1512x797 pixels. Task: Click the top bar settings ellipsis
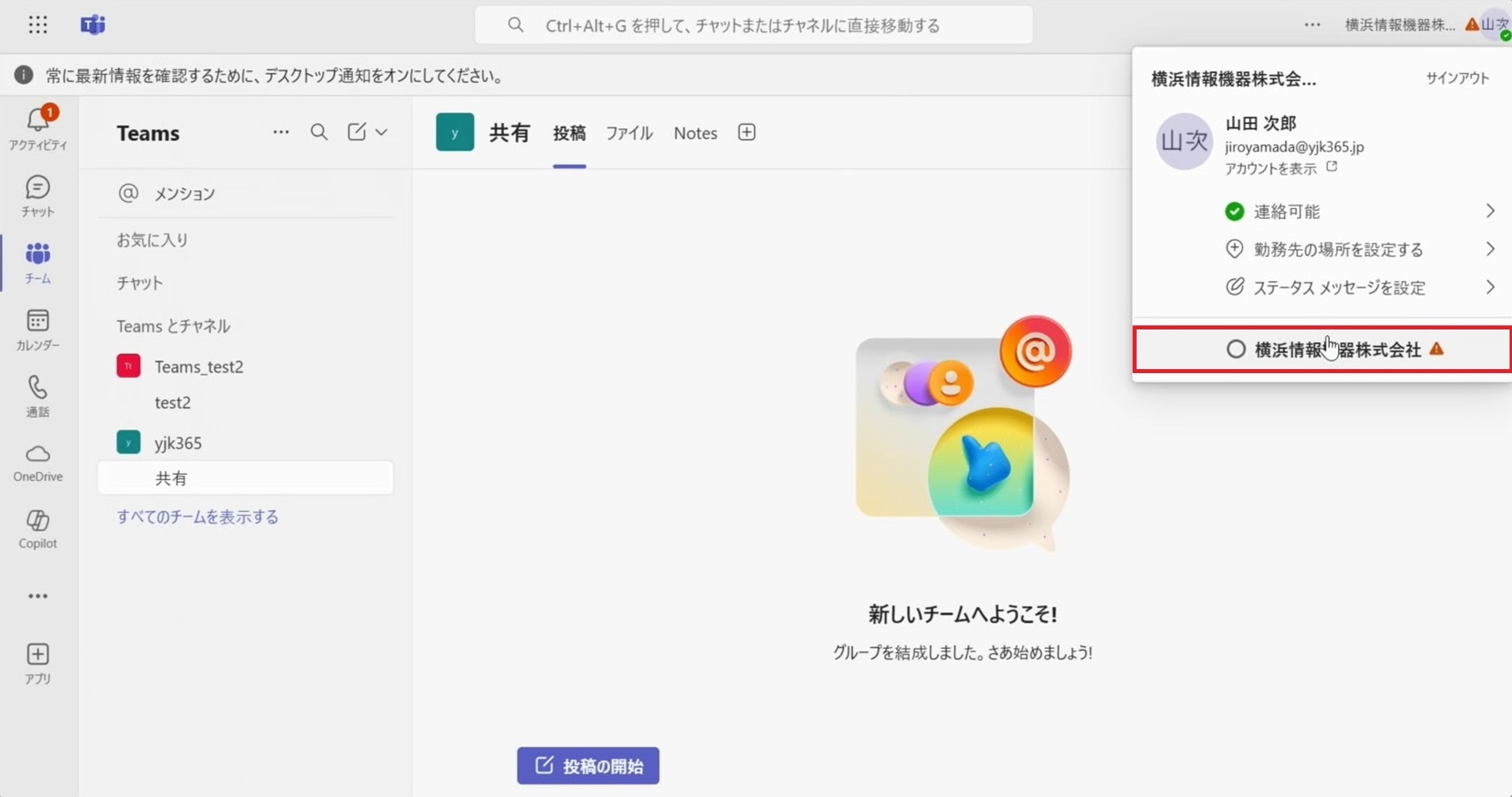point(1313,25)
